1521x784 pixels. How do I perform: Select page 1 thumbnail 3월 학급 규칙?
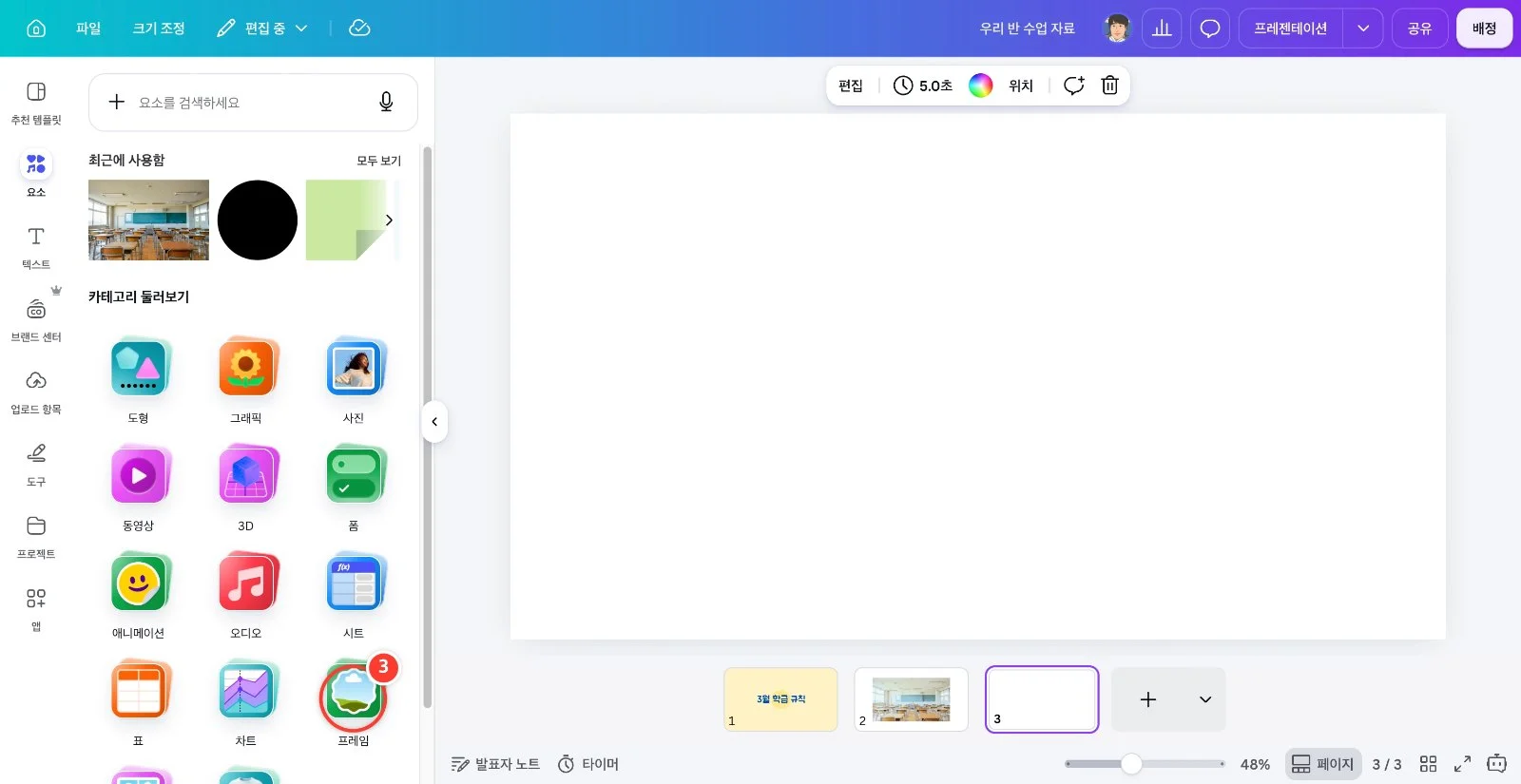(780, 699)
